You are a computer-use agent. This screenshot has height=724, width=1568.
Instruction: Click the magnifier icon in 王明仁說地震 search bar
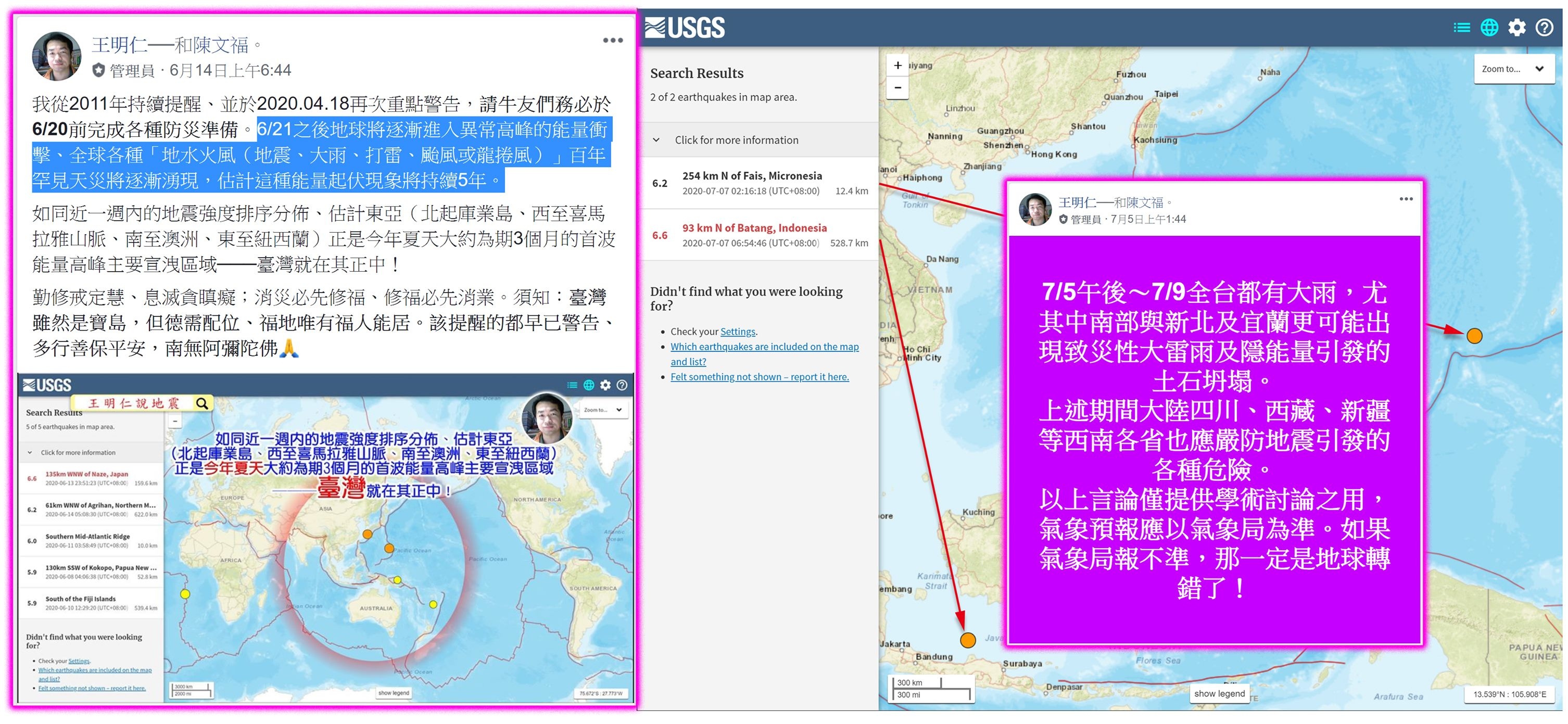click(202, 403)
